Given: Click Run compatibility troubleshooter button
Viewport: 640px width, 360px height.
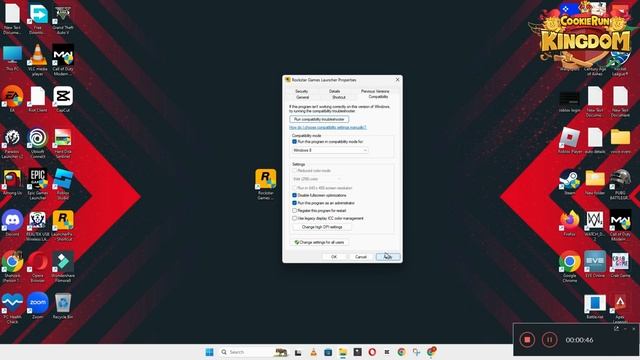Looking at the screenshot, I should 319,119.
